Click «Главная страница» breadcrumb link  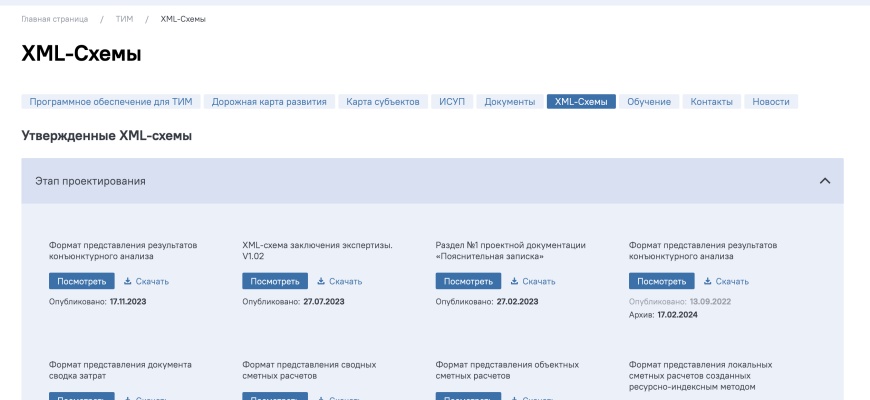tap(55, 19)
